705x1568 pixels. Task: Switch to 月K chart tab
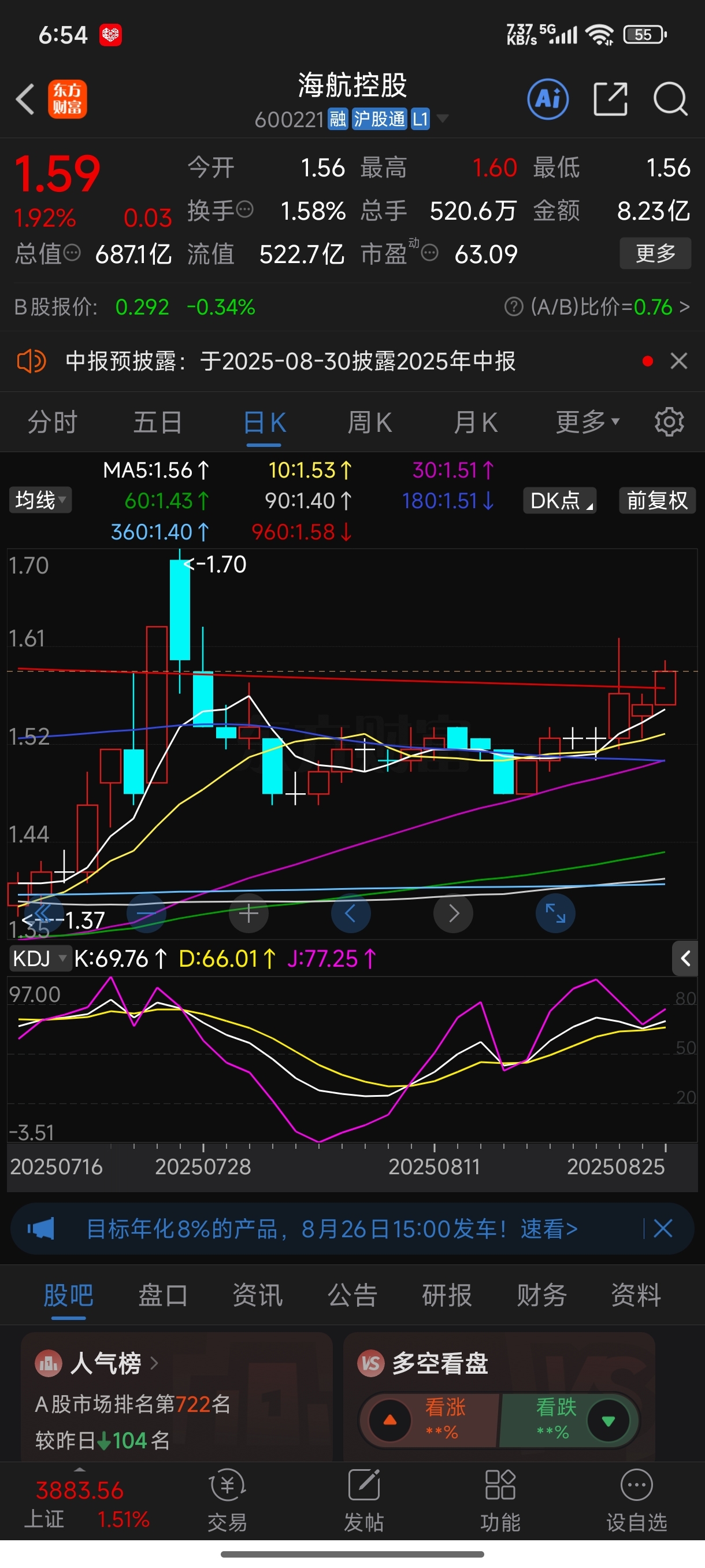pos(476,422)
